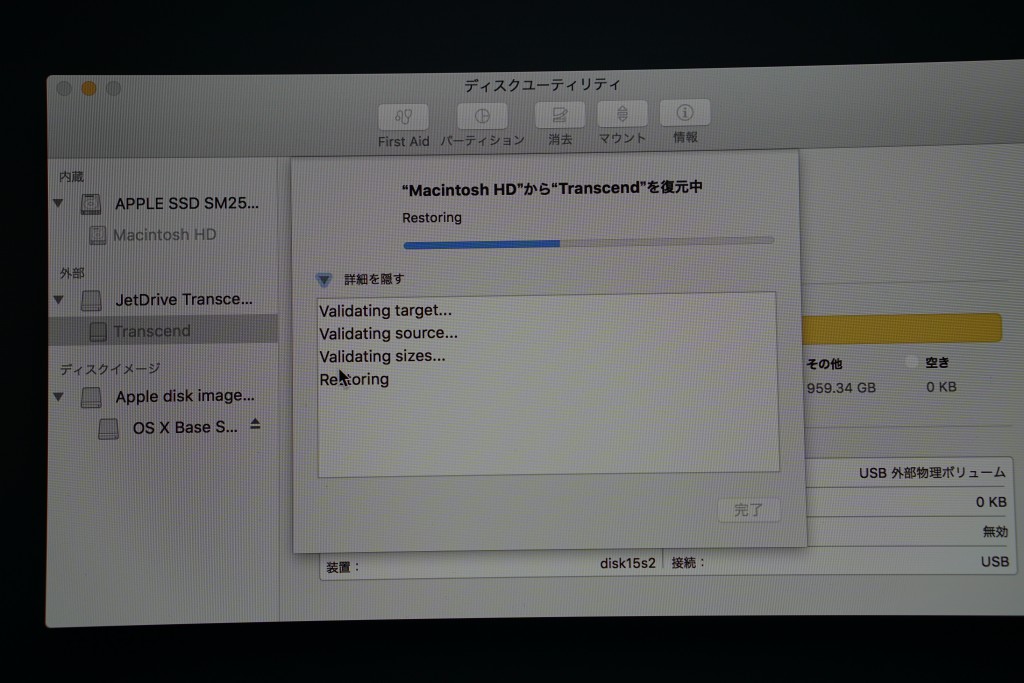Screen dimensions: 1024x683
Task: Click the USB 外部物理ボリューム text
Action: 932,473
